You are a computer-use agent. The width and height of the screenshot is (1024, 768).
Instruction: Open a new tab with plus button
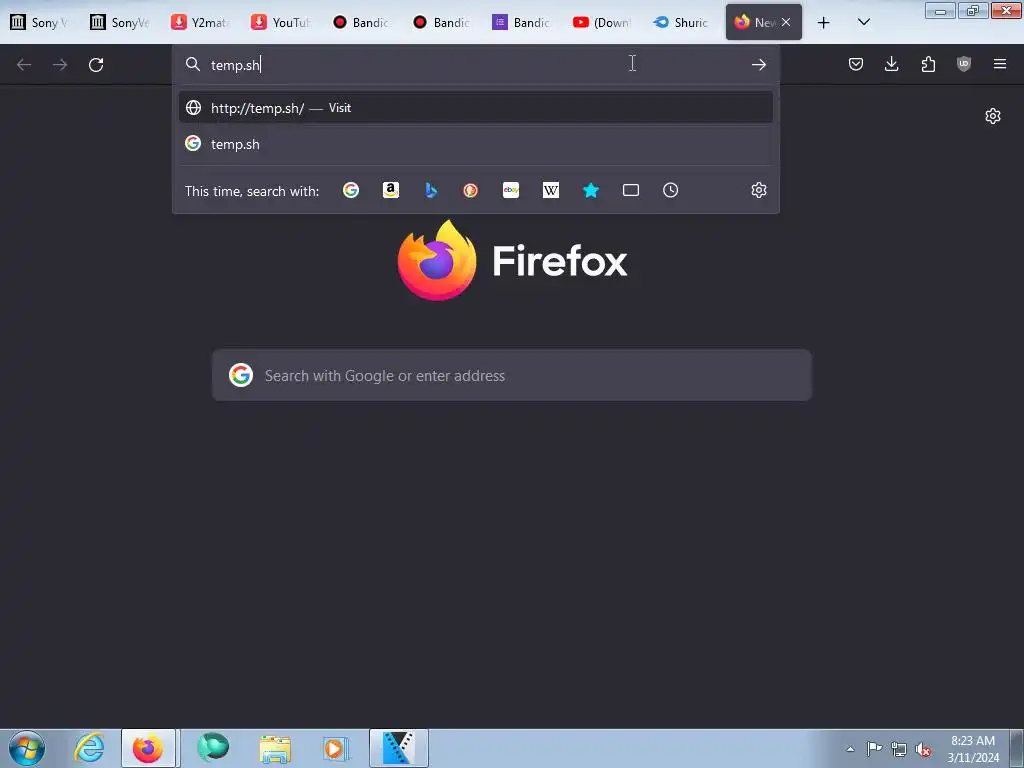[824, 23]
